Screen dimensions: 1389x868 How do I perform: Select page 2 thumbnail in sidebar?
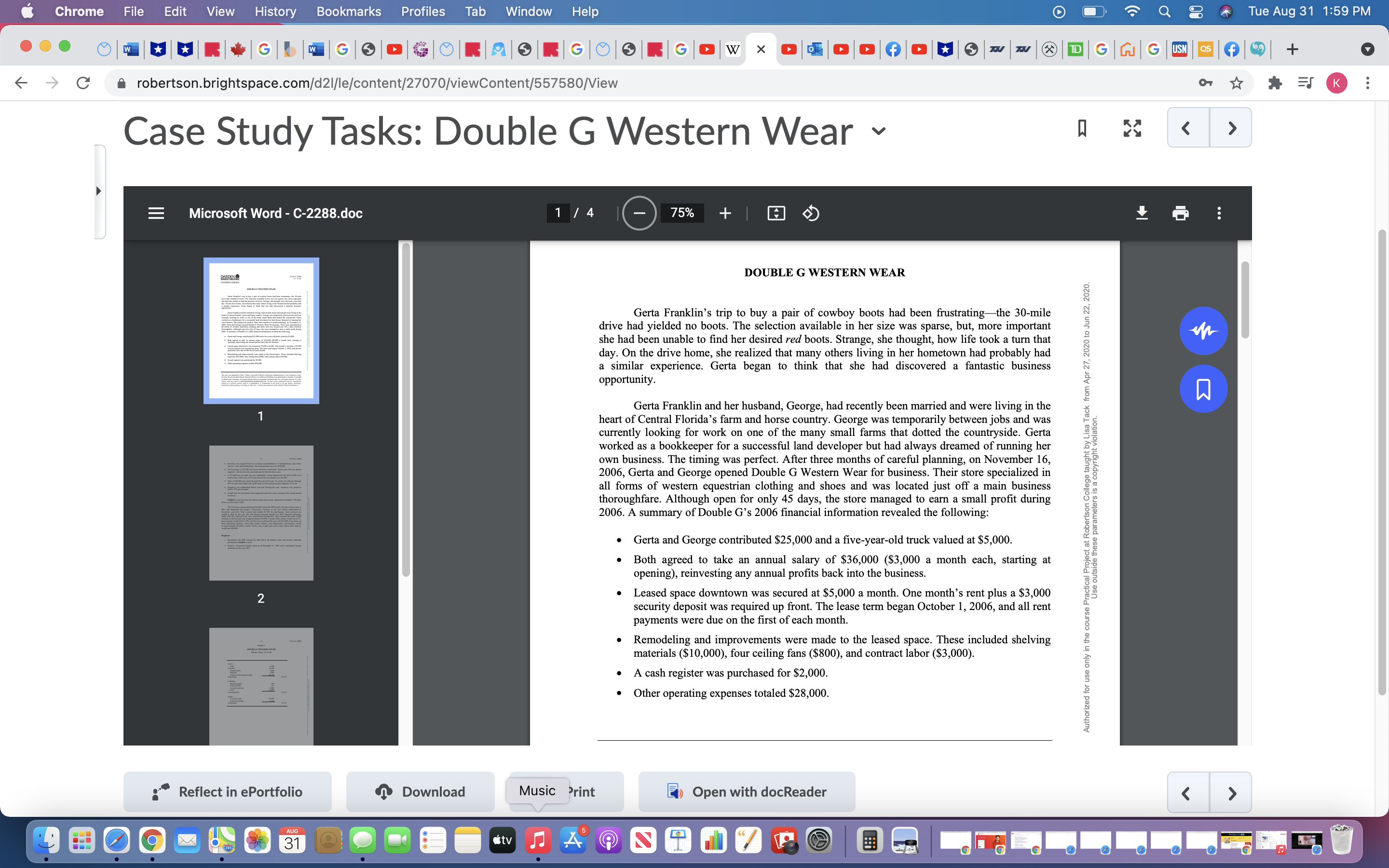tap(261, 513)
